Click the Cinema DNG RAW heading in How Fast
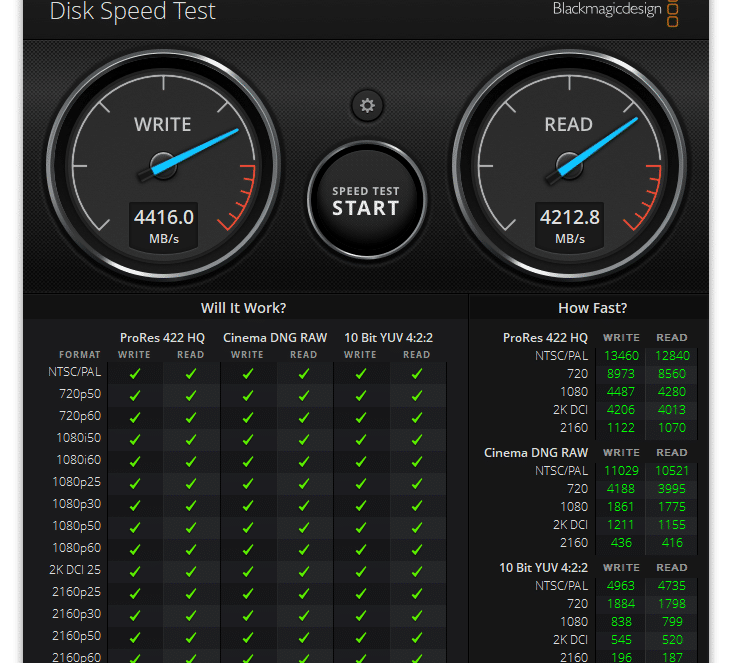Viewport: 732px width, 663px height. click(536, 453)
